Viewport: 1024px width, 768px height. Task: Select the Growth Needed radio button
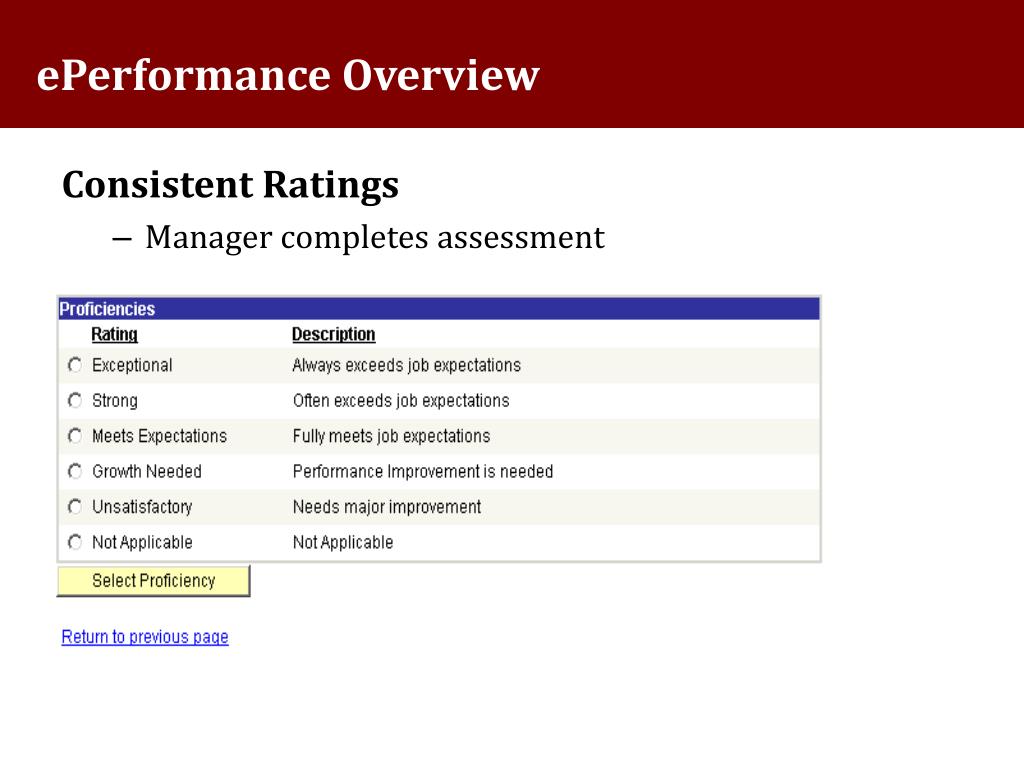[x=75, y=471]
